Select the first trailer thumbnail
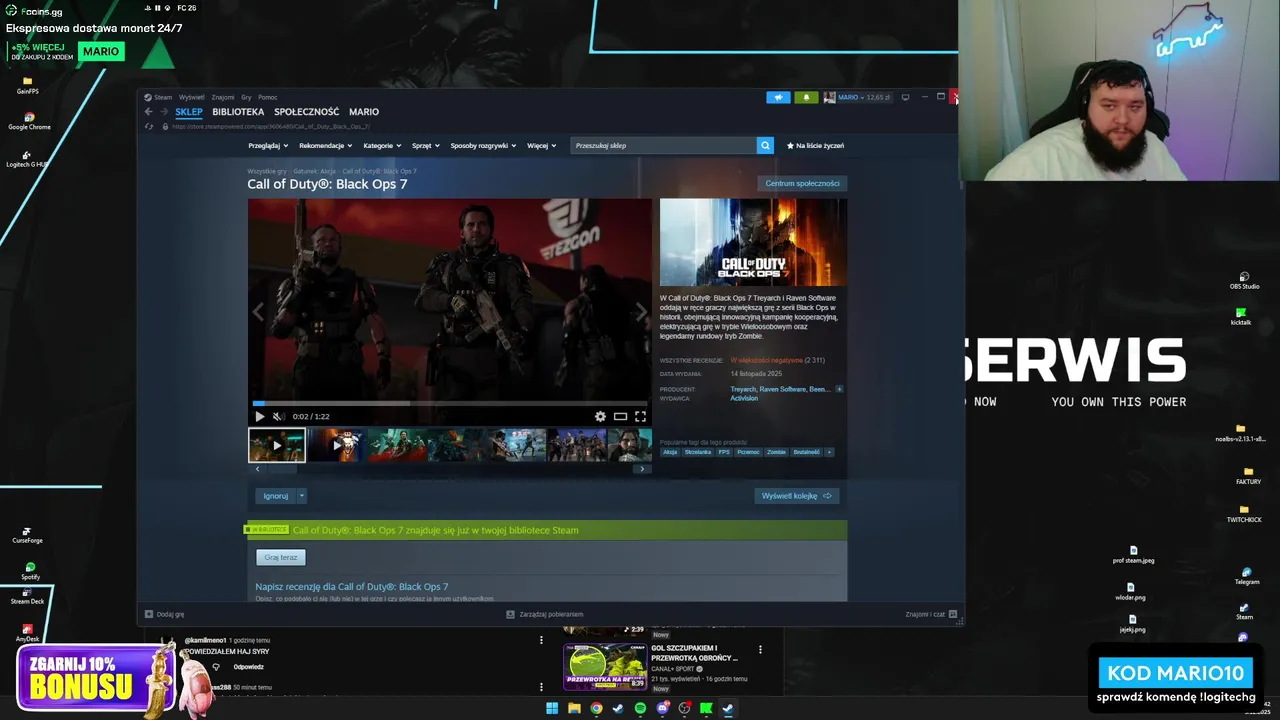Image resolution: width=1280 pixels, height=720 pixels. pos(277,445)
